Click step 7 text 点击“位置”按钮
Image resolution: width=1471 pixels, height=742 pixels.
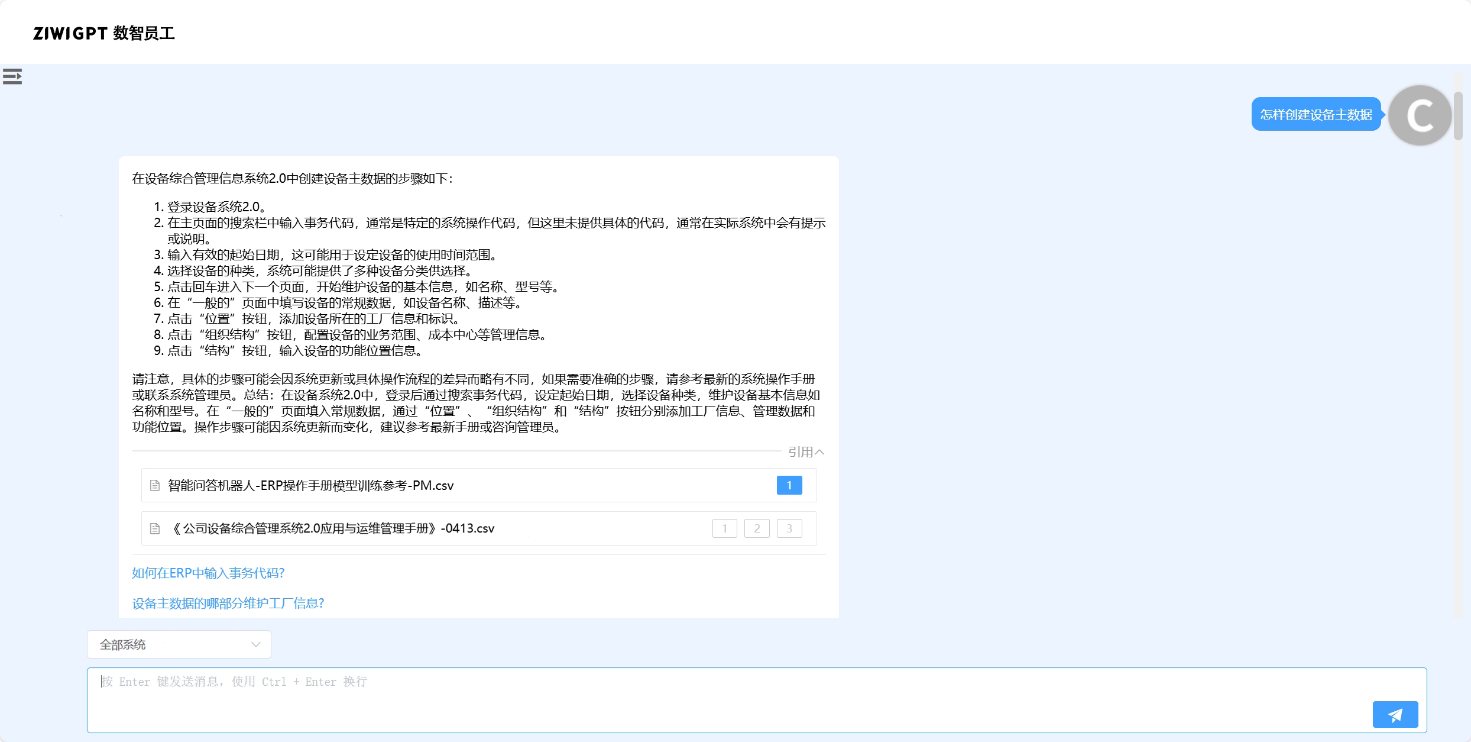coord(312,319)
